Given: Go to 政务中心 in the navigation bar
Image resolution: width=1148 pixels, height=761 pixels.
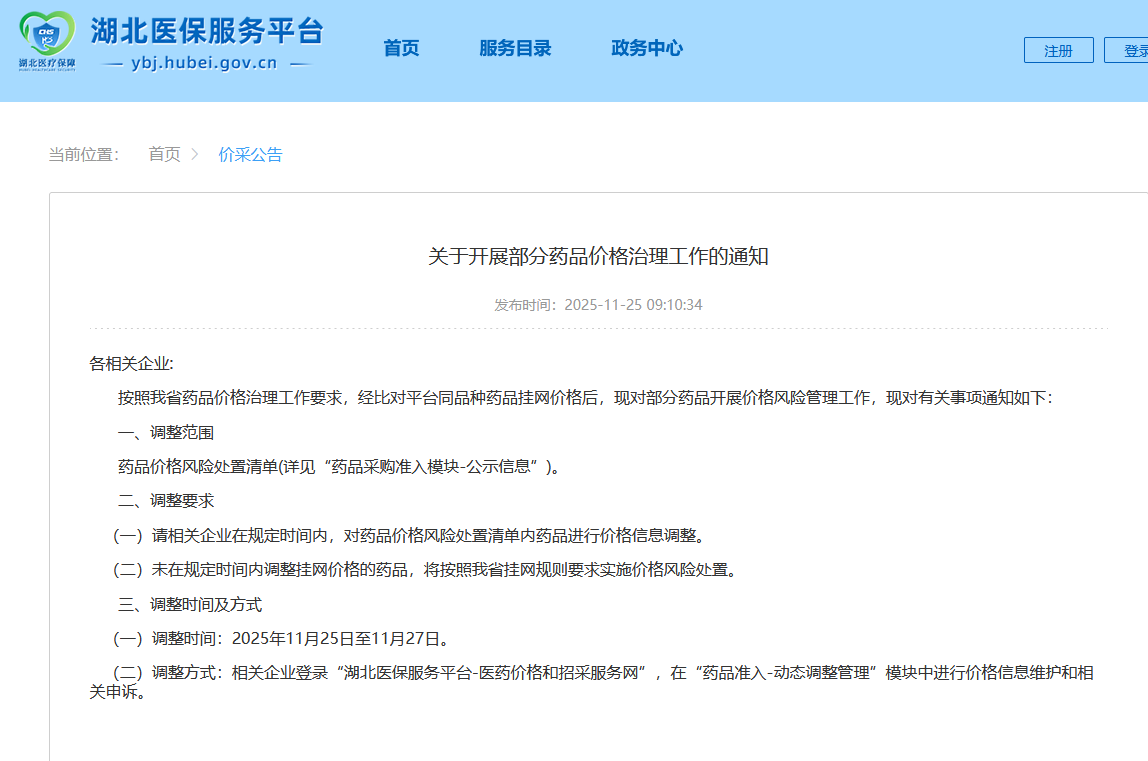Looking at the screenshot, I should pos(647,48).
